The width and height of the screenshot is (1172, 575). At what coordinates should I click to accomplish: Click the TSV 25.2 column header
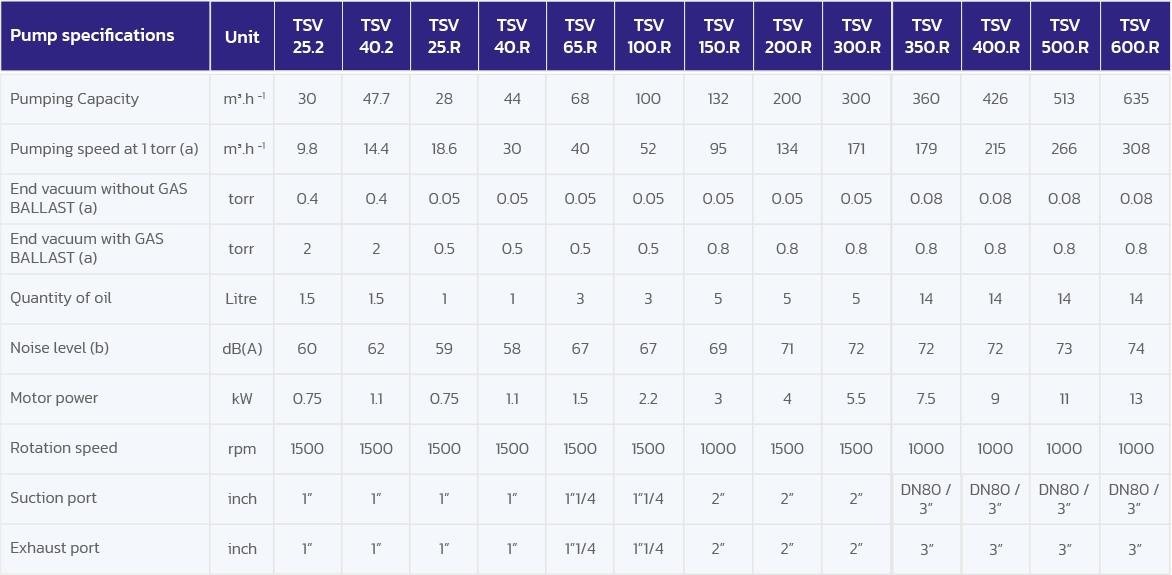(307, 37)
